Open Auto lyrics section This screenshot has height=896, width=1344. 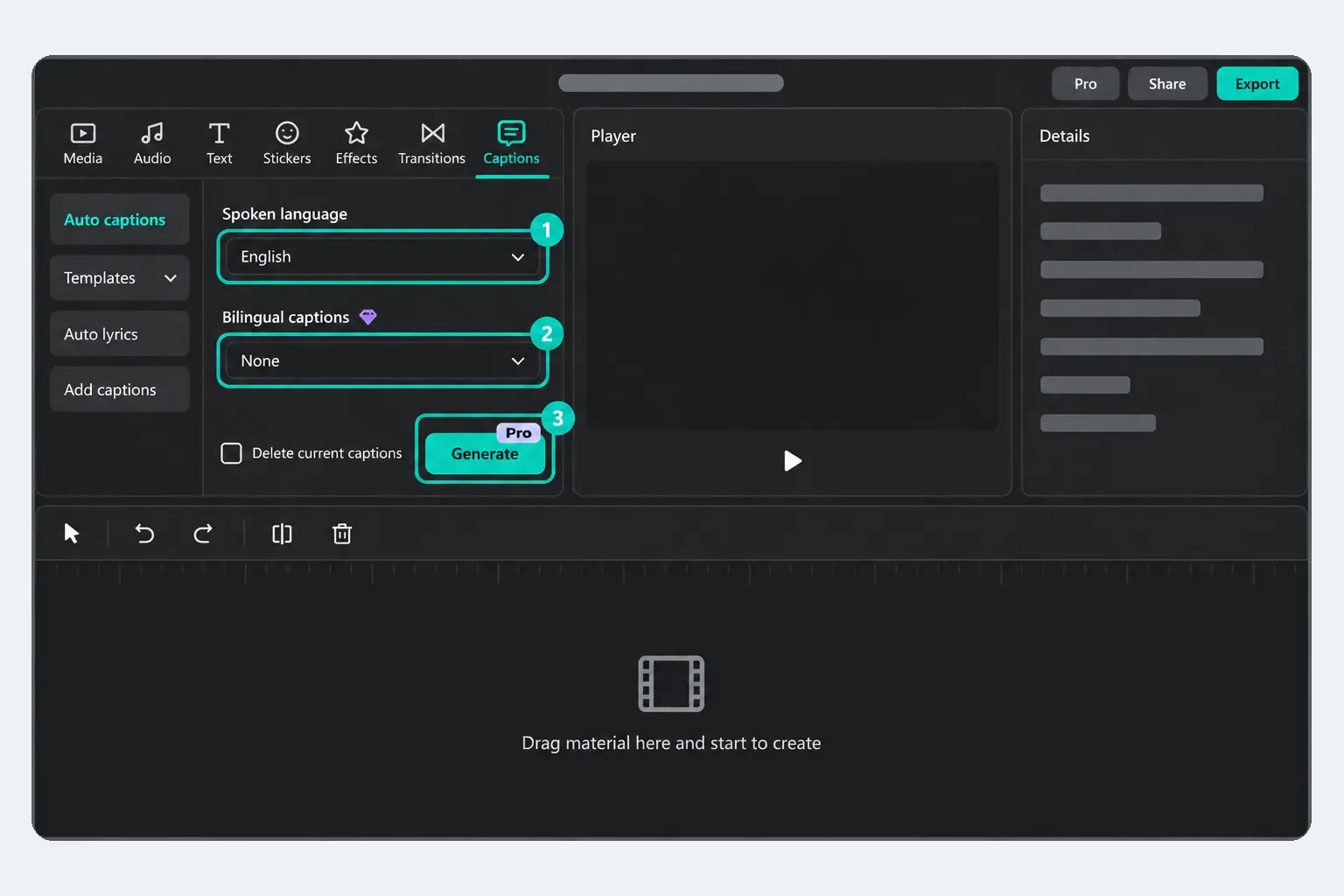(x=120, y=333)
